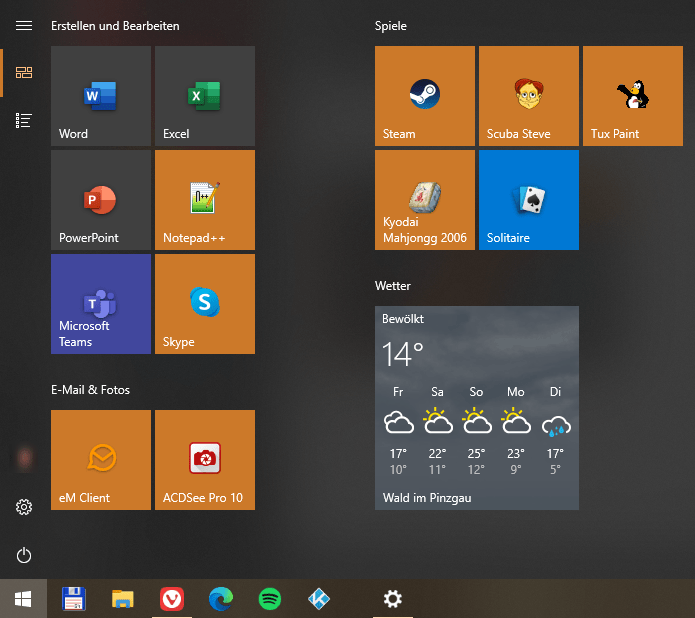The height and width of the screenshot is (618, 695).
Task: Launch the Scuba Steve game tile
Action: pos(529,96)
